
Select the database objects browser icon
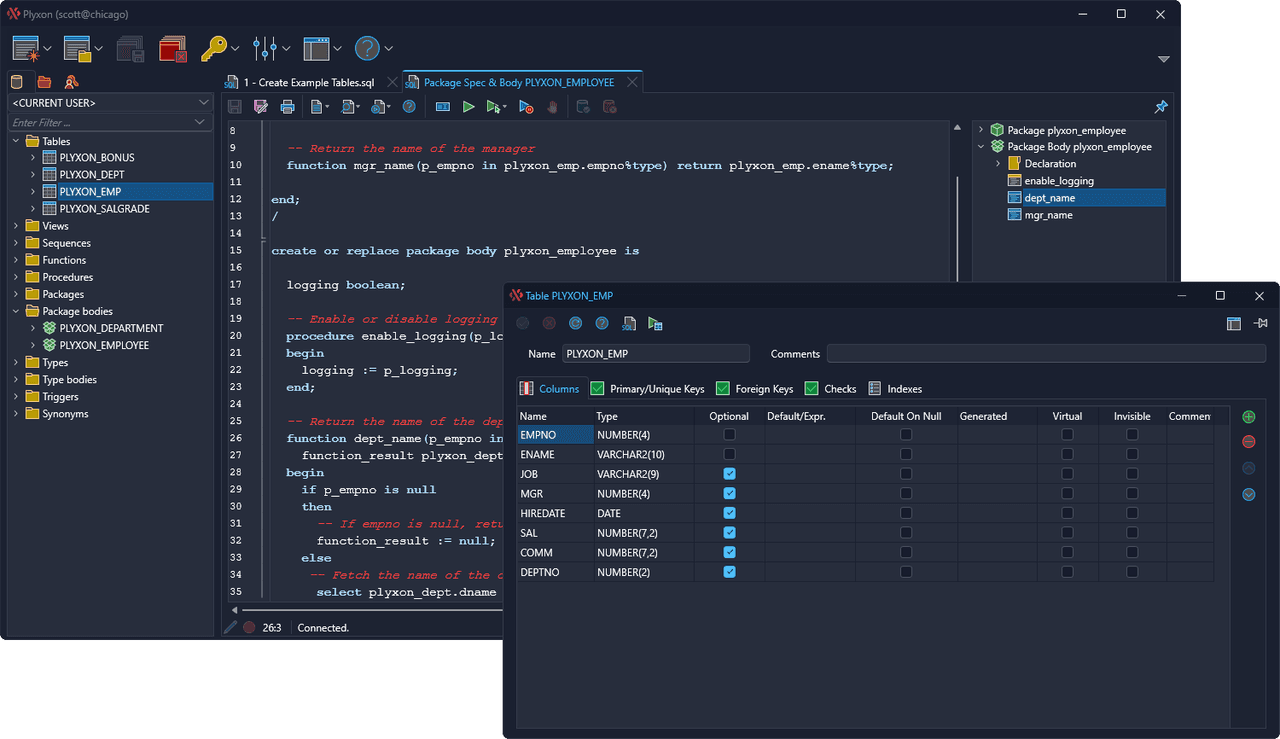click(17, 82)
